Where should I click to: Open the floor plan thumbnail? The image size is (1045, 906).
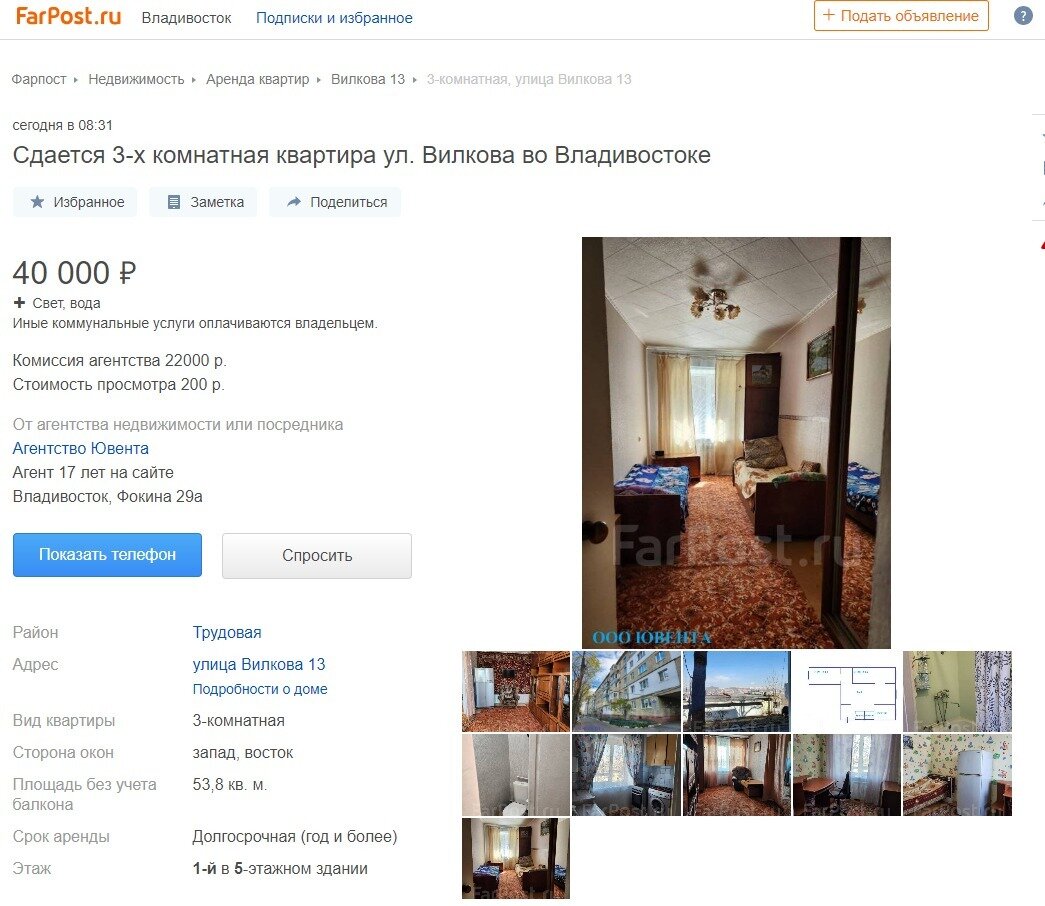click(847, 691)
